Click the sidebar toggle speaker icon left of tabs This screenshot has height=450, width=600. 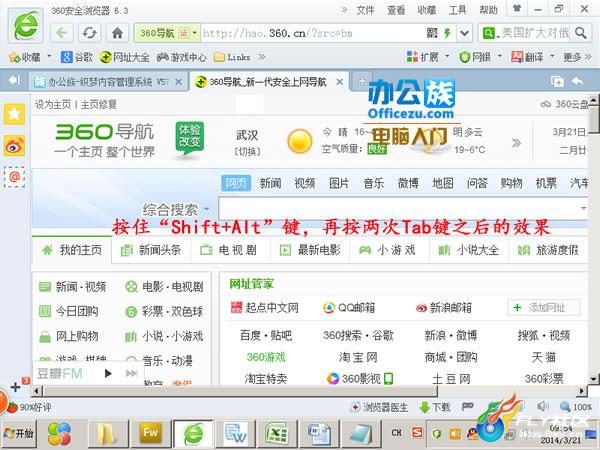point(14,80)
